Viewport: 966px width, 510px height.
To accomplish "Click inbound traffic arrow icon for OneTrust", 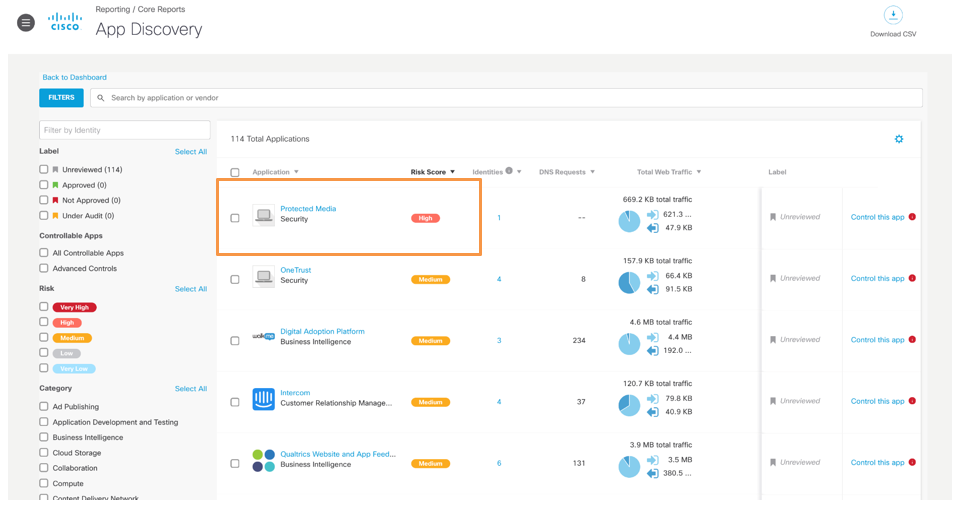I will coord(652,276).
